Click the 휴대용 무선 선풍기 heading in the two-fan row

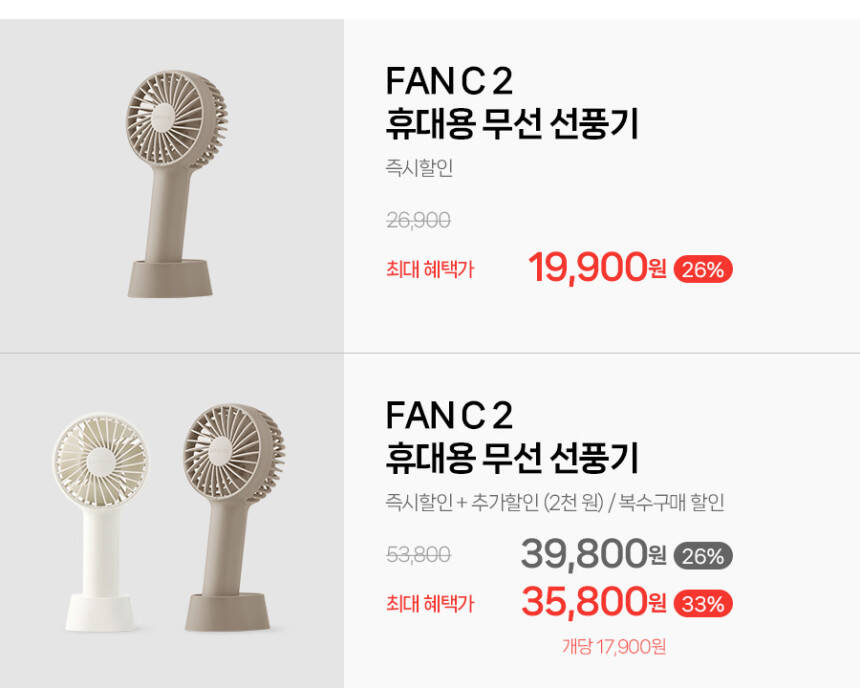pyautogui.click(x=511, y=458)
